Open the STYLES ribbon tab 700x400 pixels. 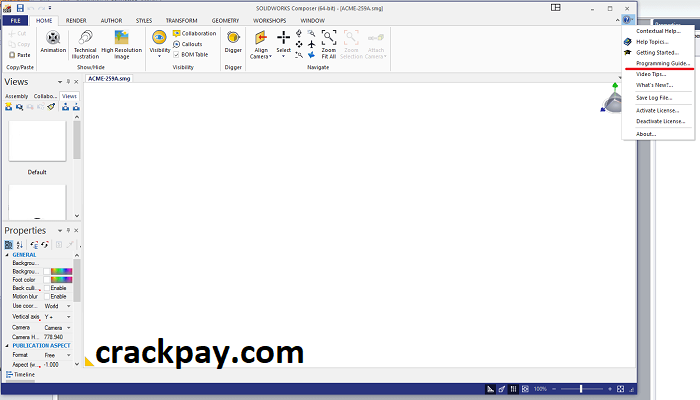click(x=144, y=21)
